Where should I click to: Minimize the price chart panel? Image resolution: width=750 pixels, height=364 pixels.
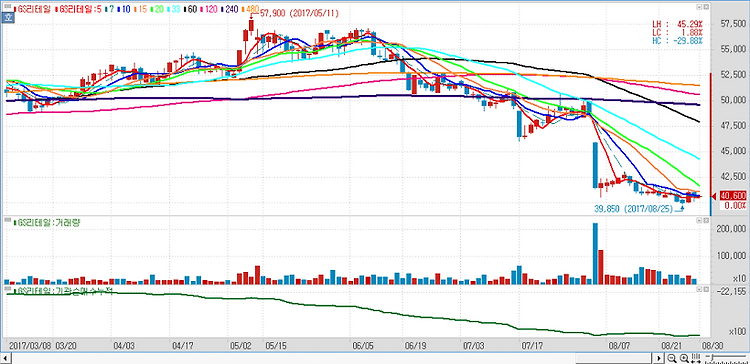coord(699,7)
